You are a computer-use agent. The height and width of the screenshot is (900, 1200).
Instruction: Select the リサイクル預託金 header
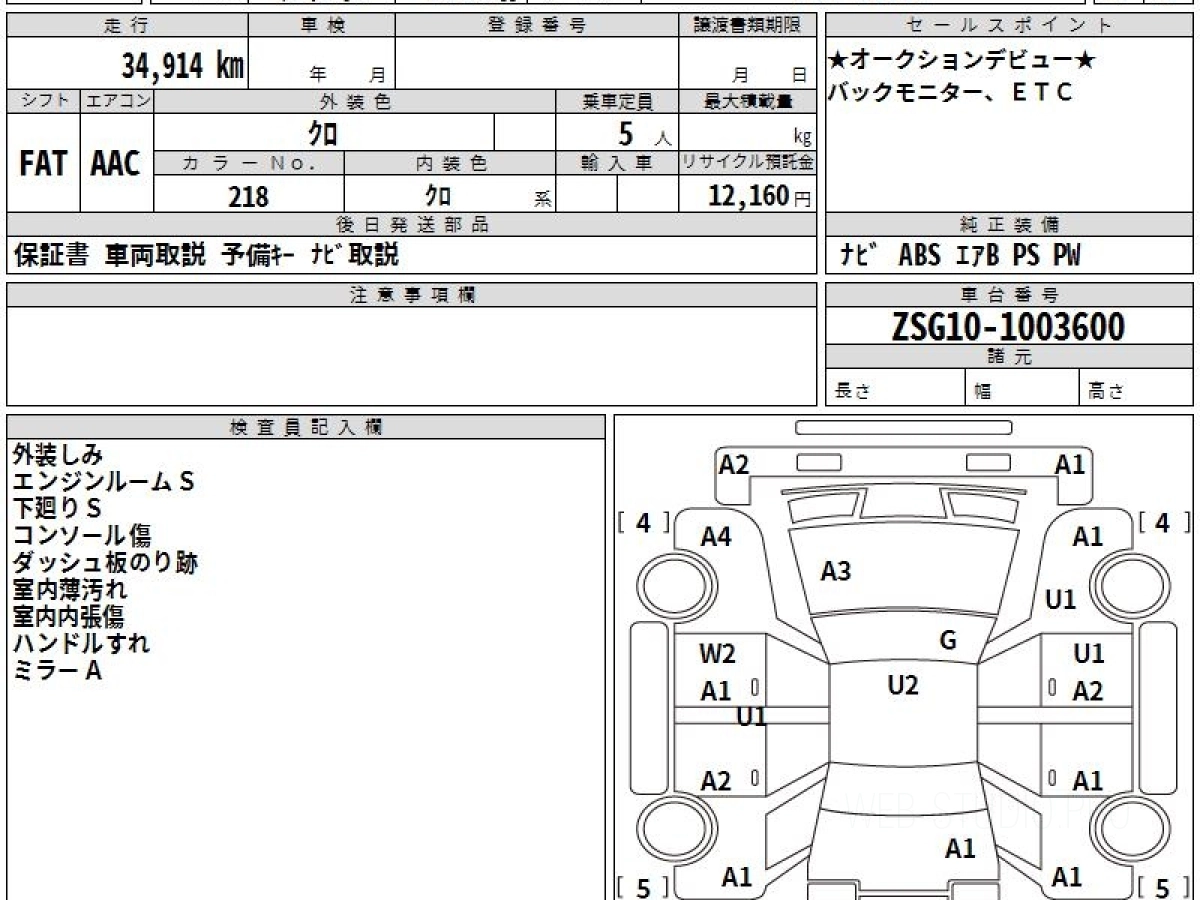(748, 163)
